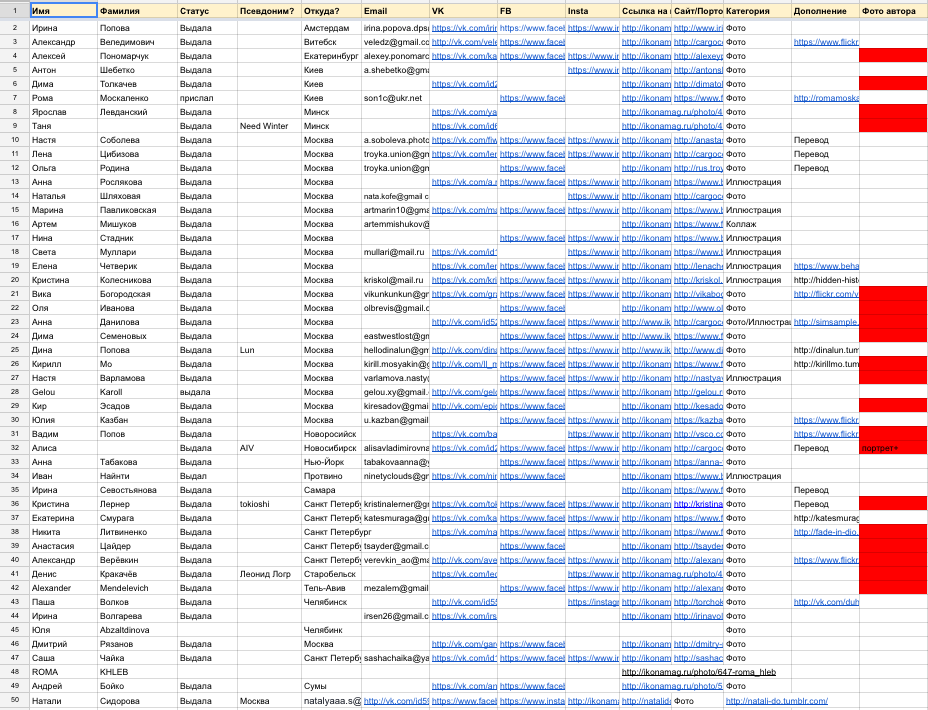This screenshot has width=928, height=710.
Task: Click the cell containing Пономарчук
Action: tap(137, 56)
